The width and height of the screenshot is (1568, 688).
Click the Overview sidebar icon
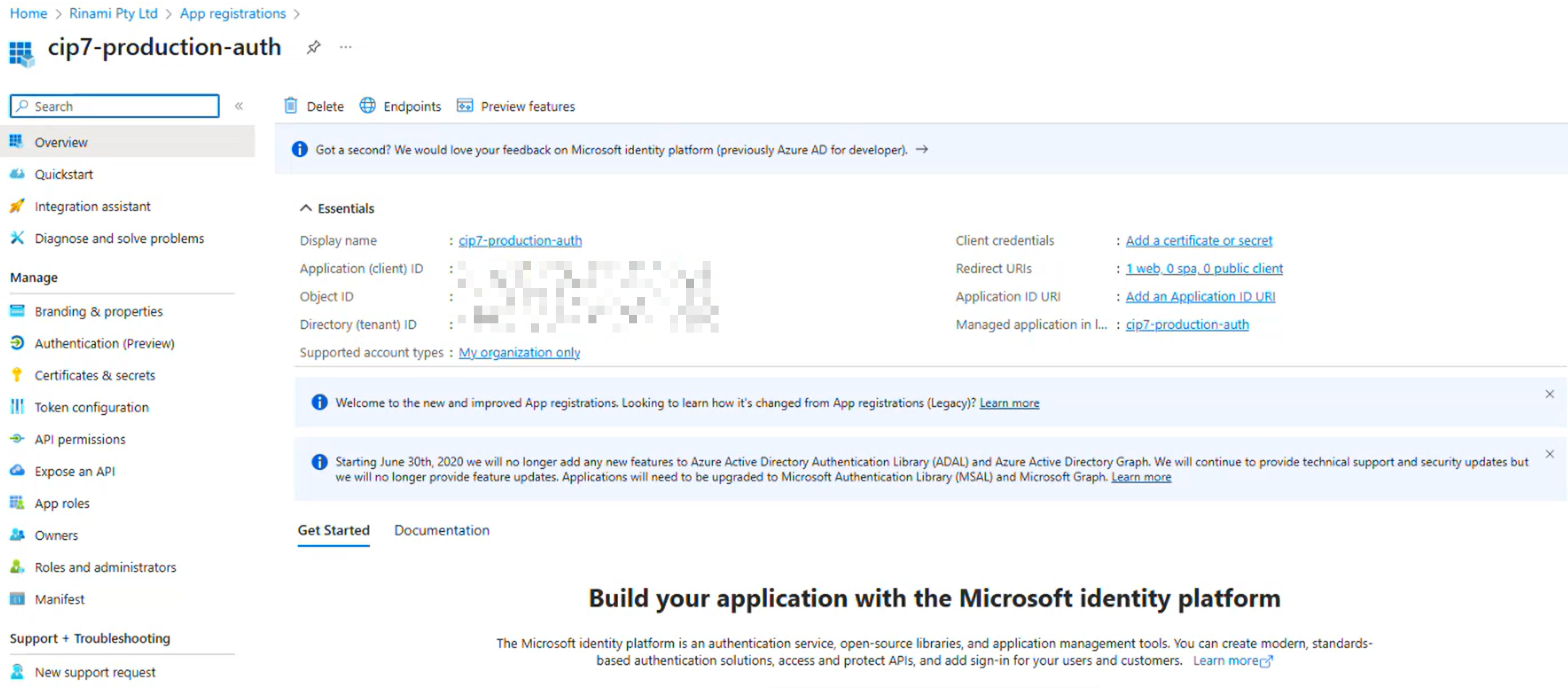(17, 141)
